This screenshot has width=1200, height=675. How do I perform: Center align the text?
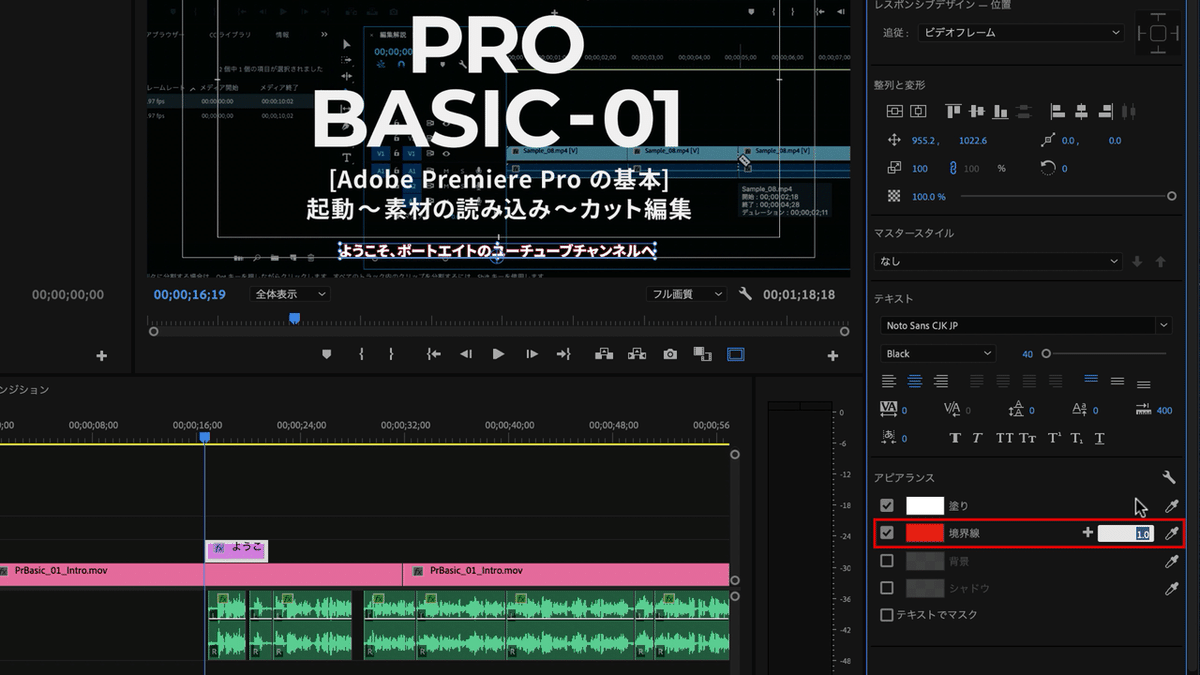tap(914, 381)
